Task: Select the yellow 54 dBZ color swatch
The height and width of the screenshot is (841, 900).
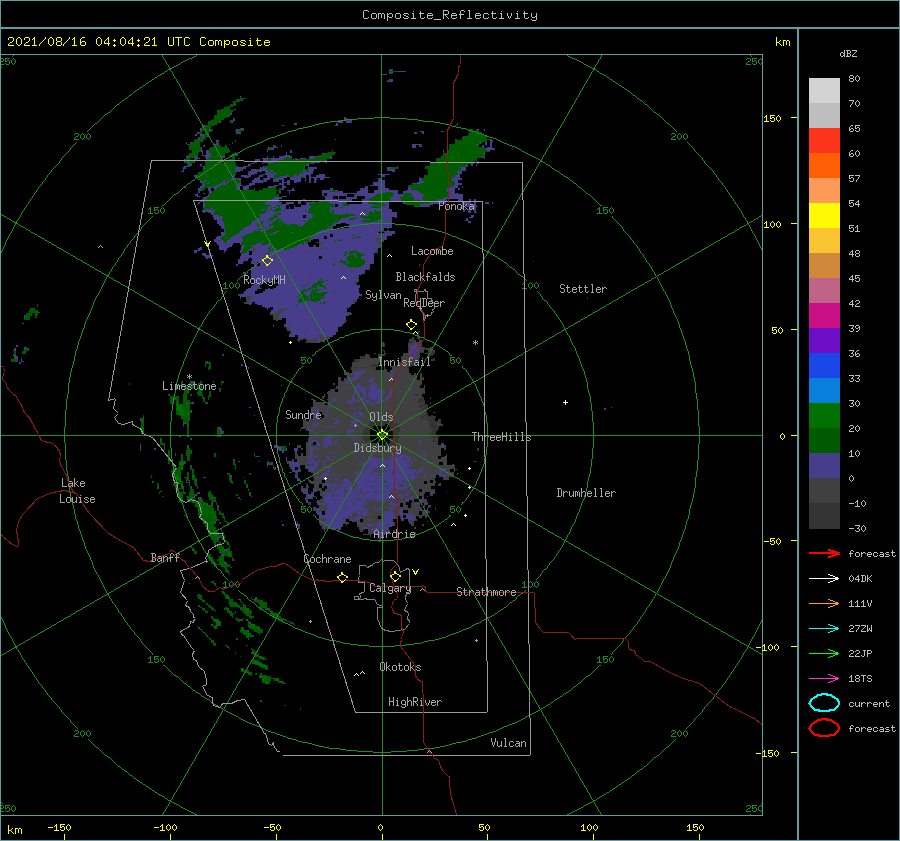Action: coord(824,215)
